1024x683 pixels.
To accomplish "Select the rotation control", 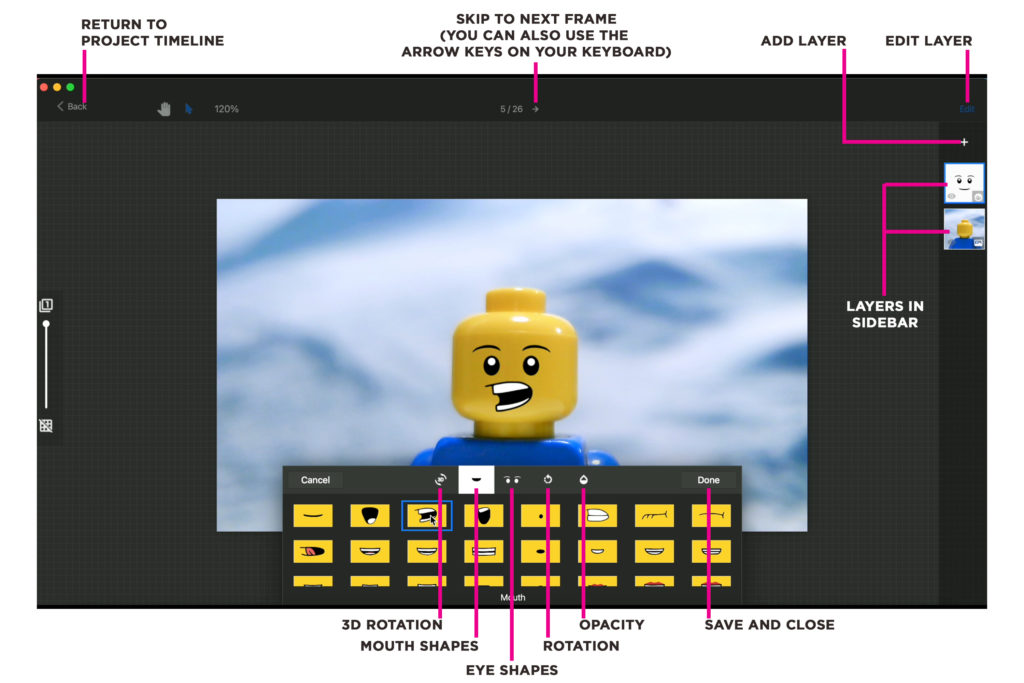I will [x=548, y=480].
